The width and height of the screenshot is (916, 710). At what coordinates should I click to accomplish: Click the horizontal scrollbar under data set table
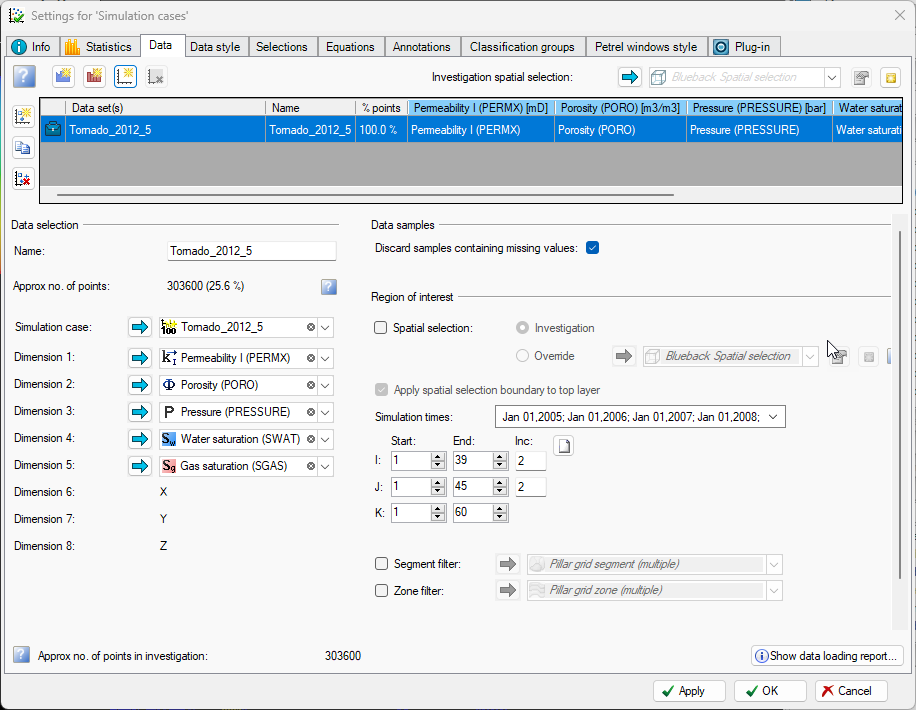coord(365,195)
